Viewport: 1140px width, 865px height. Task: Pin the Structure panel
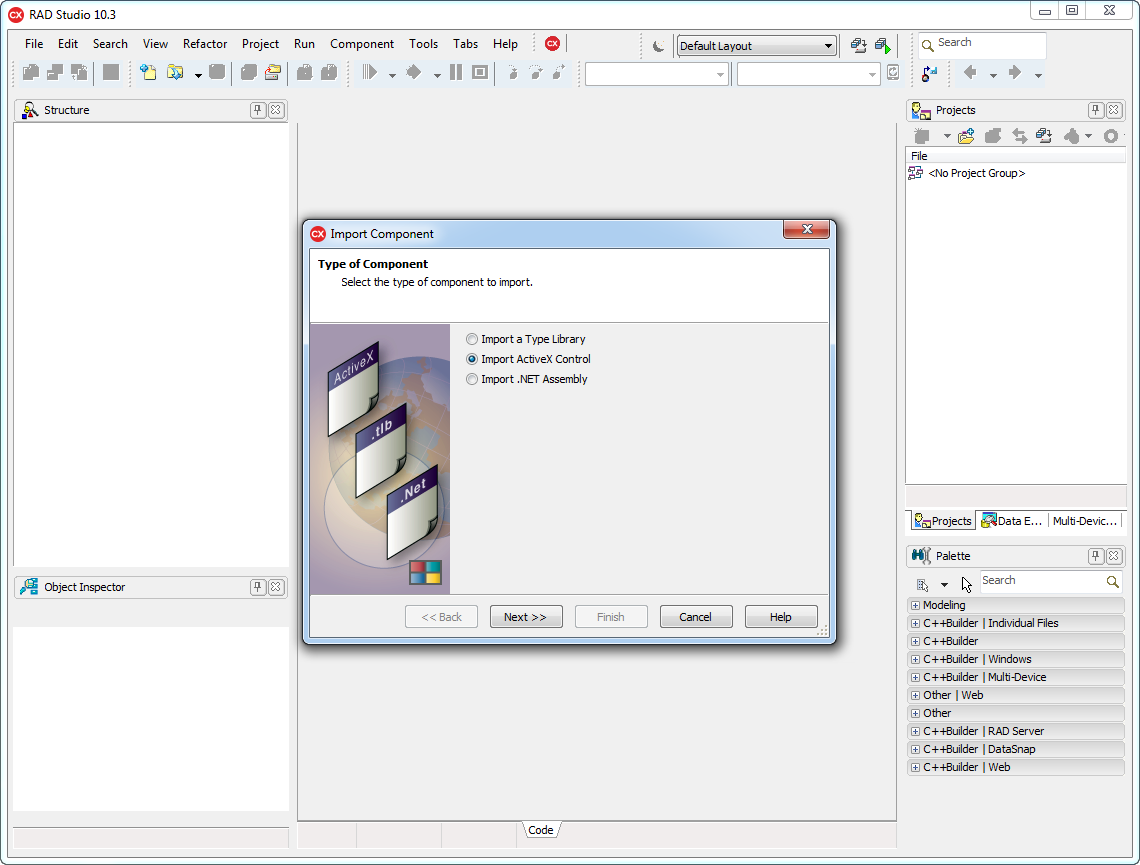(x=257, y=110)
